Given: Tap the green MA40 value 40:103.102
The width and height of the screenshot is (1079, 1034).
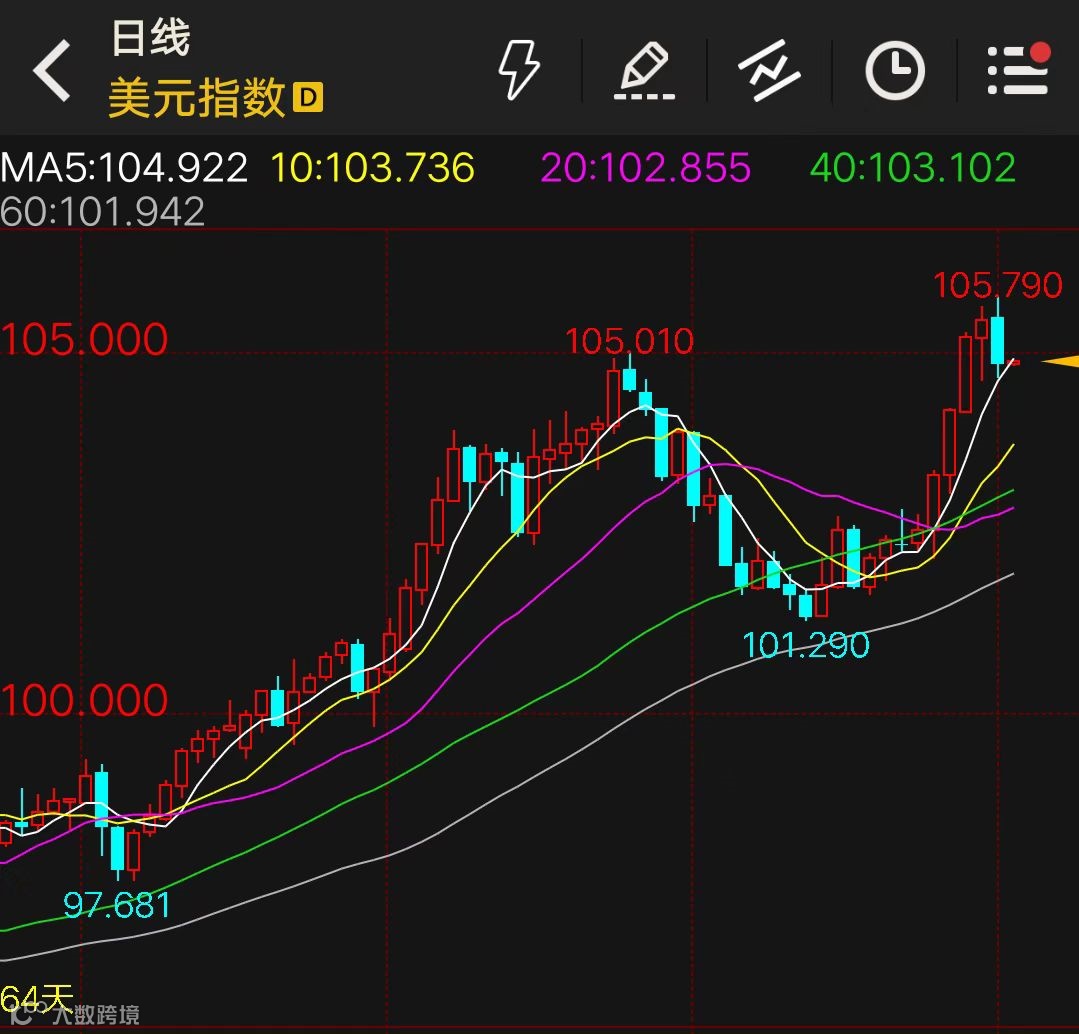Looking at the screenshot, I should (912, 168).
